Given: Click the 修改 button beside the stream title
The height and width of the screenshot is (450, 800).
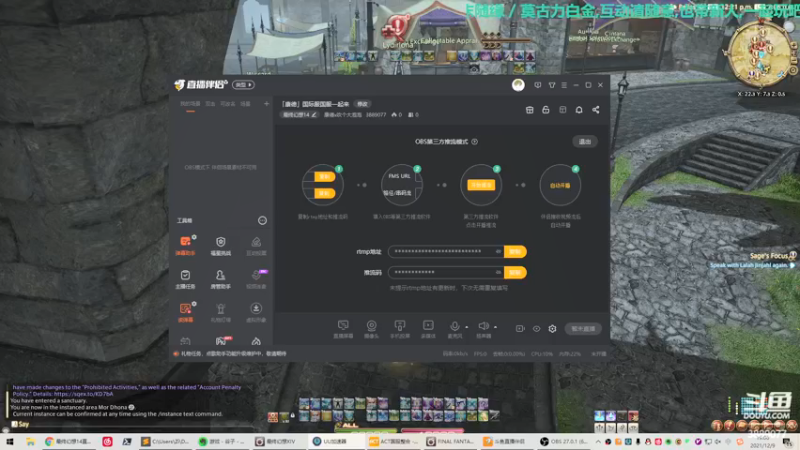Looking at the screenshot, I should [x=362, y=104].
